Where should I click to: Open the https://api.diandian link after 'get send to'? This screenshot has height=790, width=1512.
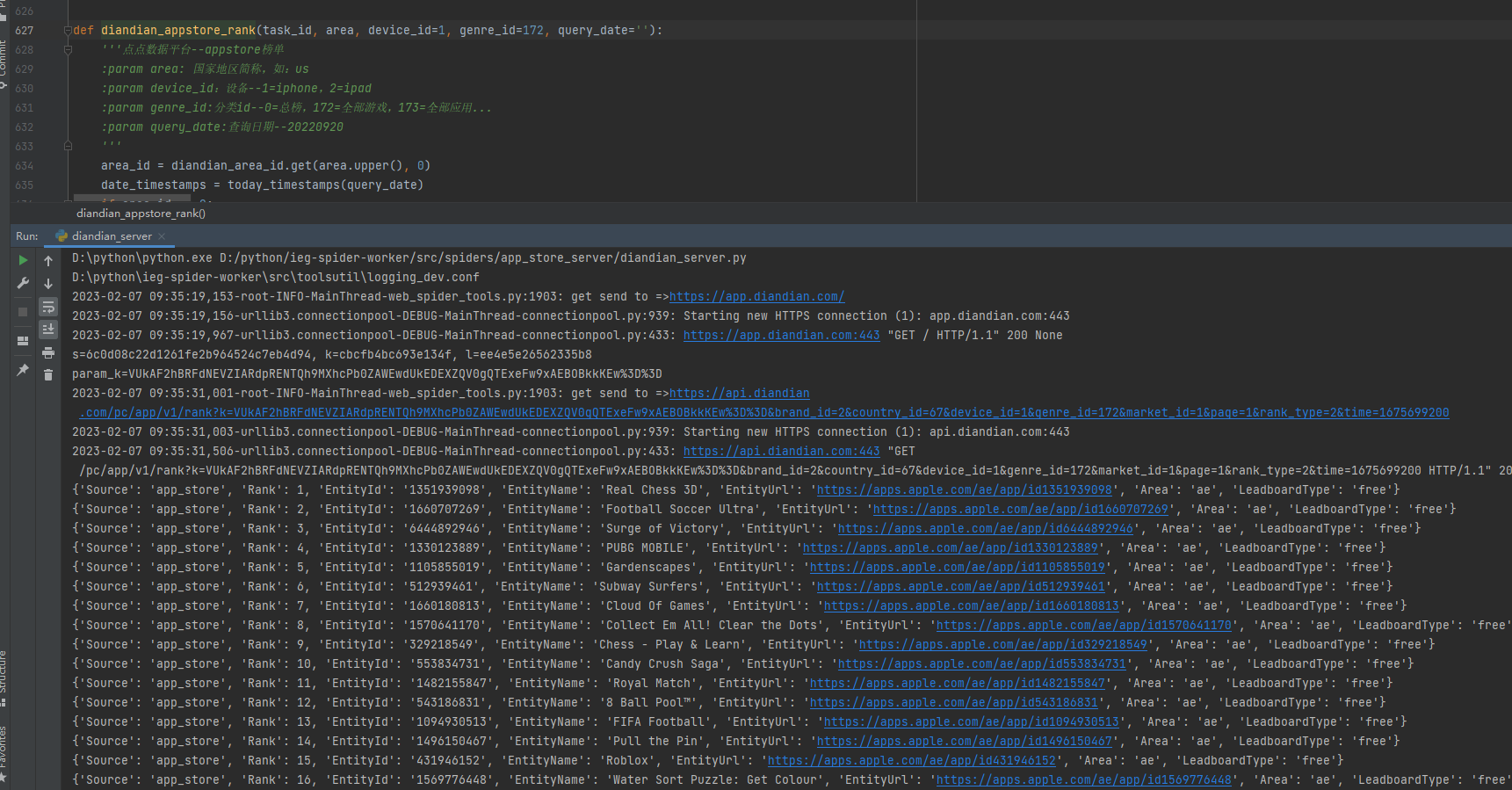click(739, 394)
